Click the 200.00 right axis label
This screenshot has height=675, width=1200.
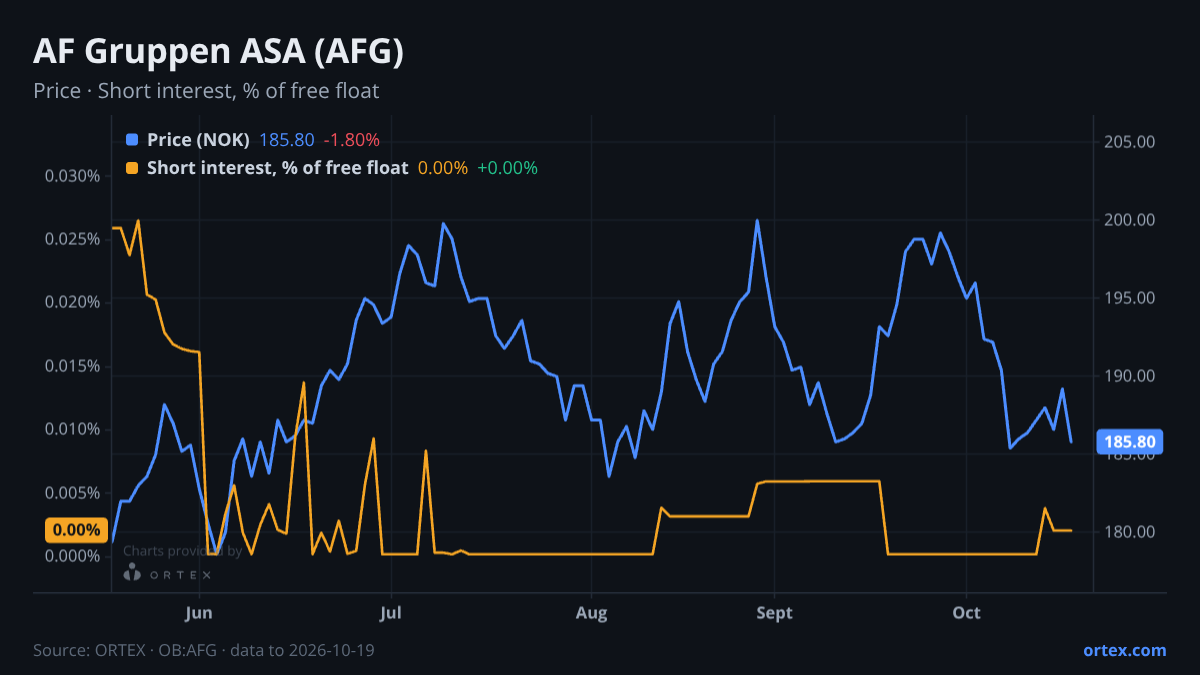click(1129, 220)
